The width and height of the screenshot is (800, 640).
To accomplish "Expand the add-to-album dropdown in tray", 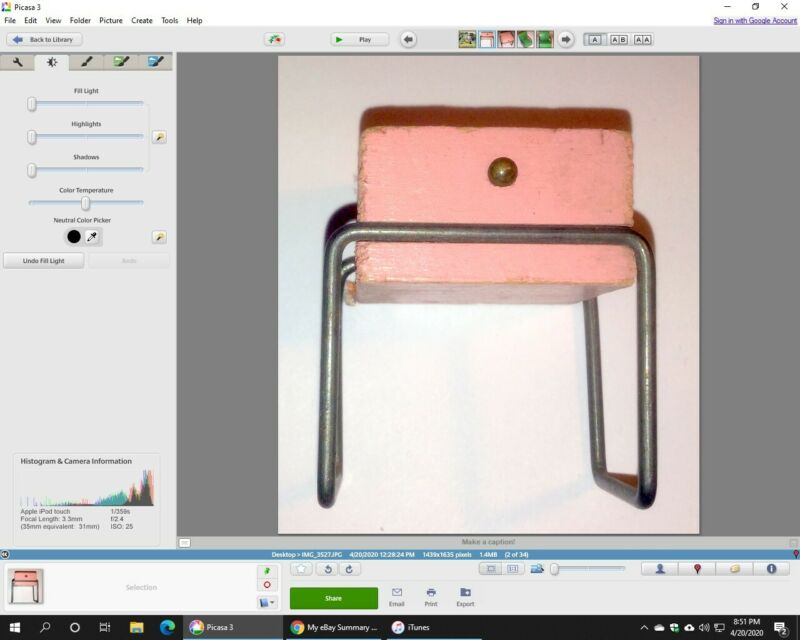I will (x=267, y=602).
